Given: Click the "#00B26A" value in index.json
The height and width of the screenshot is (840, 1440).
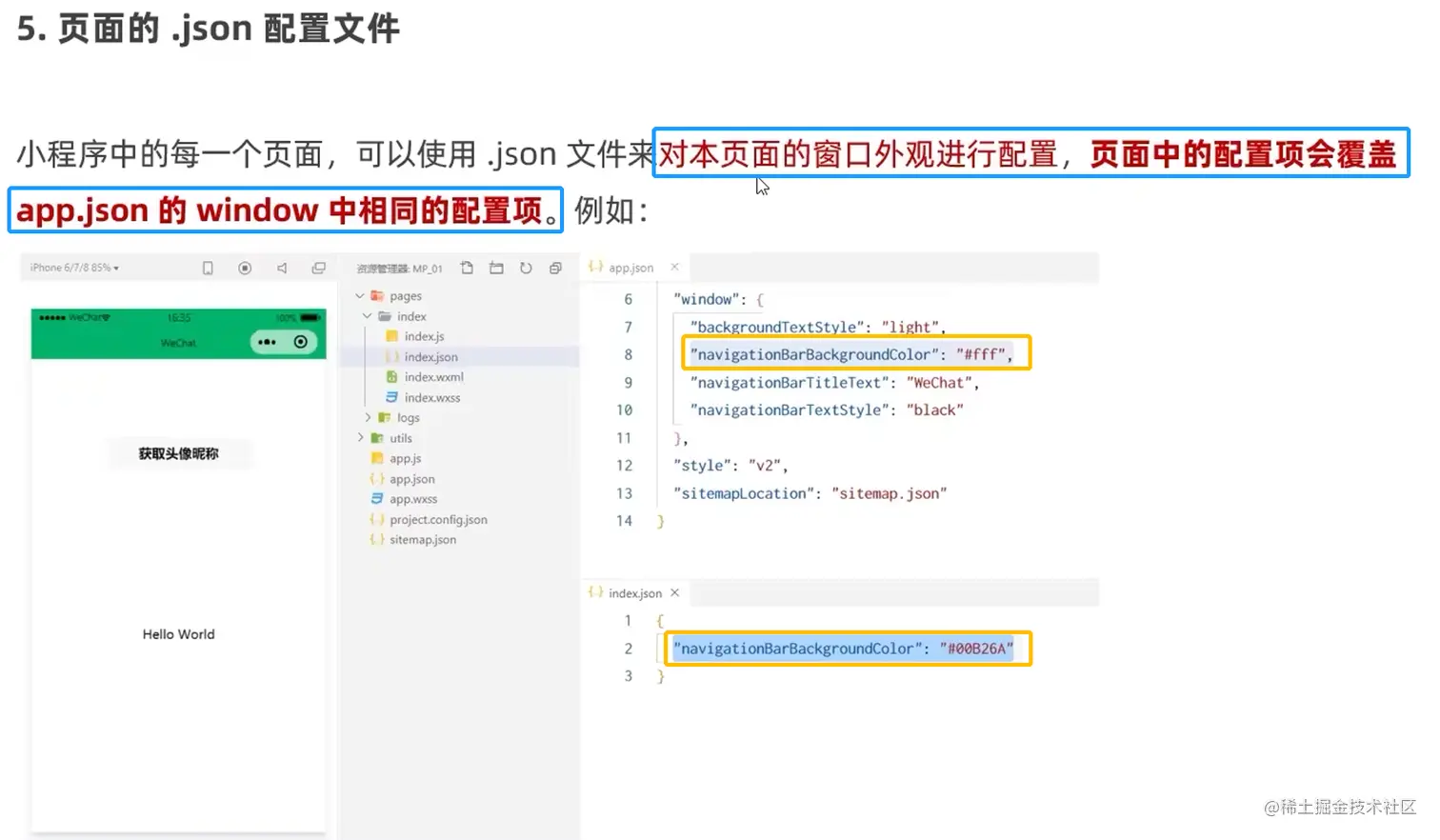Looking at the screenshot, I should point(976,649).
